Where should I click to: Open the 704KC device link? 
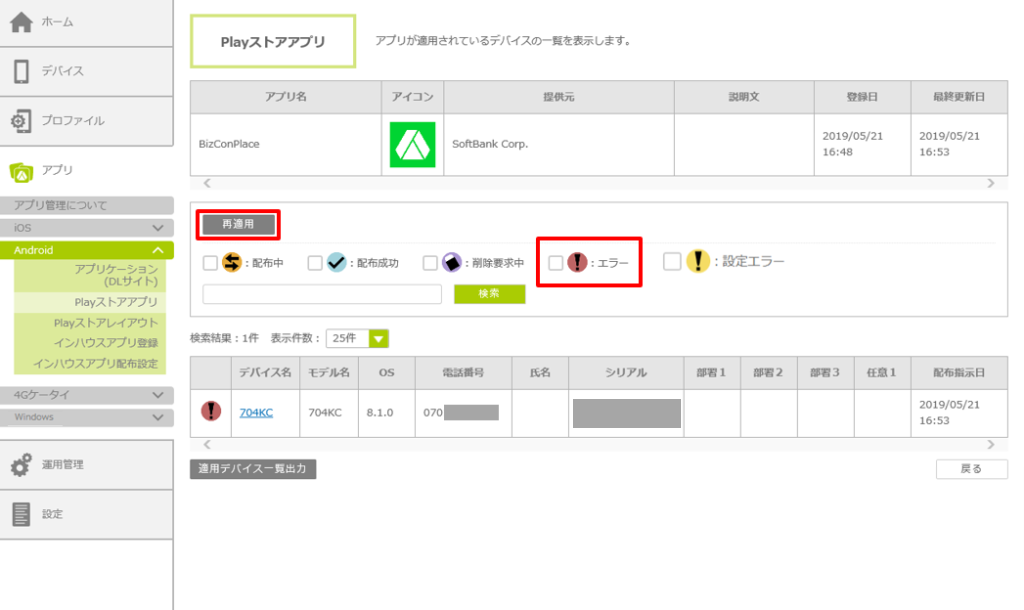click(256, 412)
